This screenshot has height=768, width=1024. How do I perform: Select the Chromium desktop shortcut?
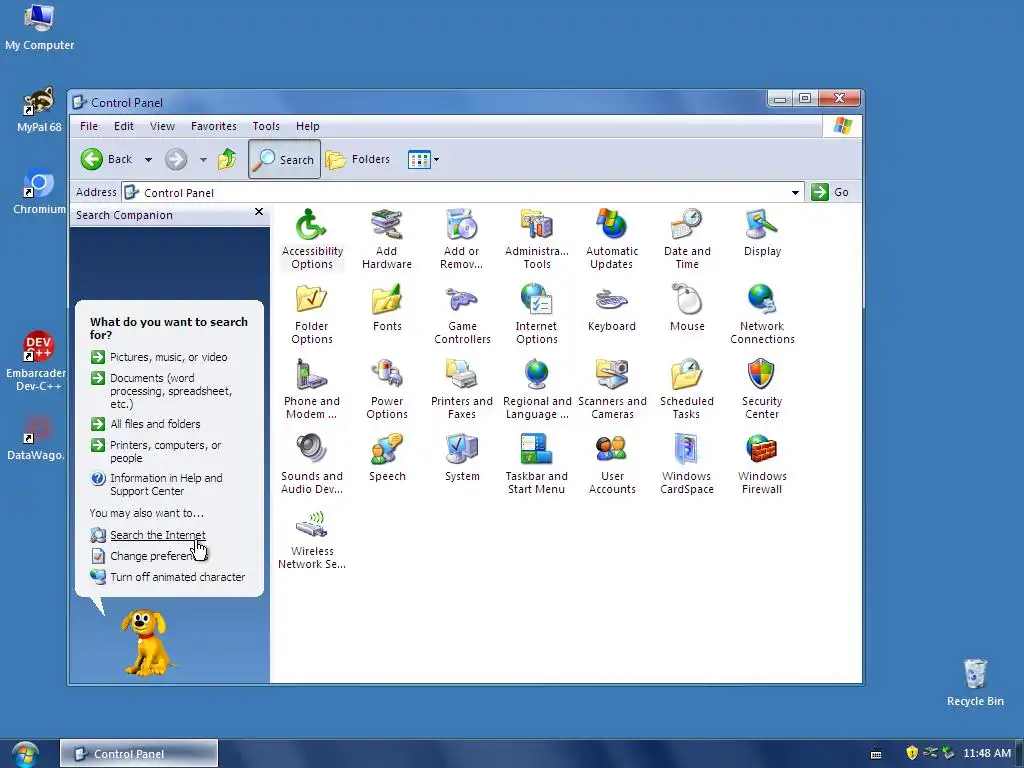(x=39, y=192)
